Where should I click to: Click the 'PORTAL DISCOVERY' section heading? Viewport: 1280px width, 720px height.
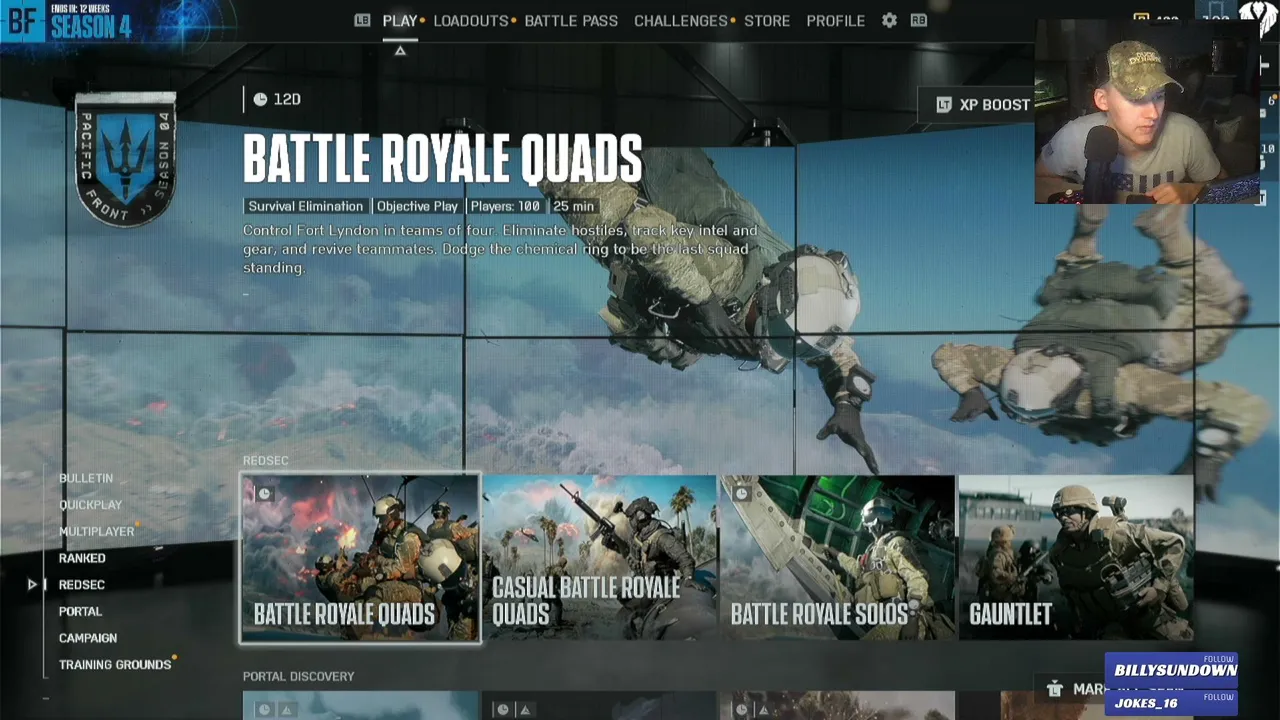coord(299,677)
